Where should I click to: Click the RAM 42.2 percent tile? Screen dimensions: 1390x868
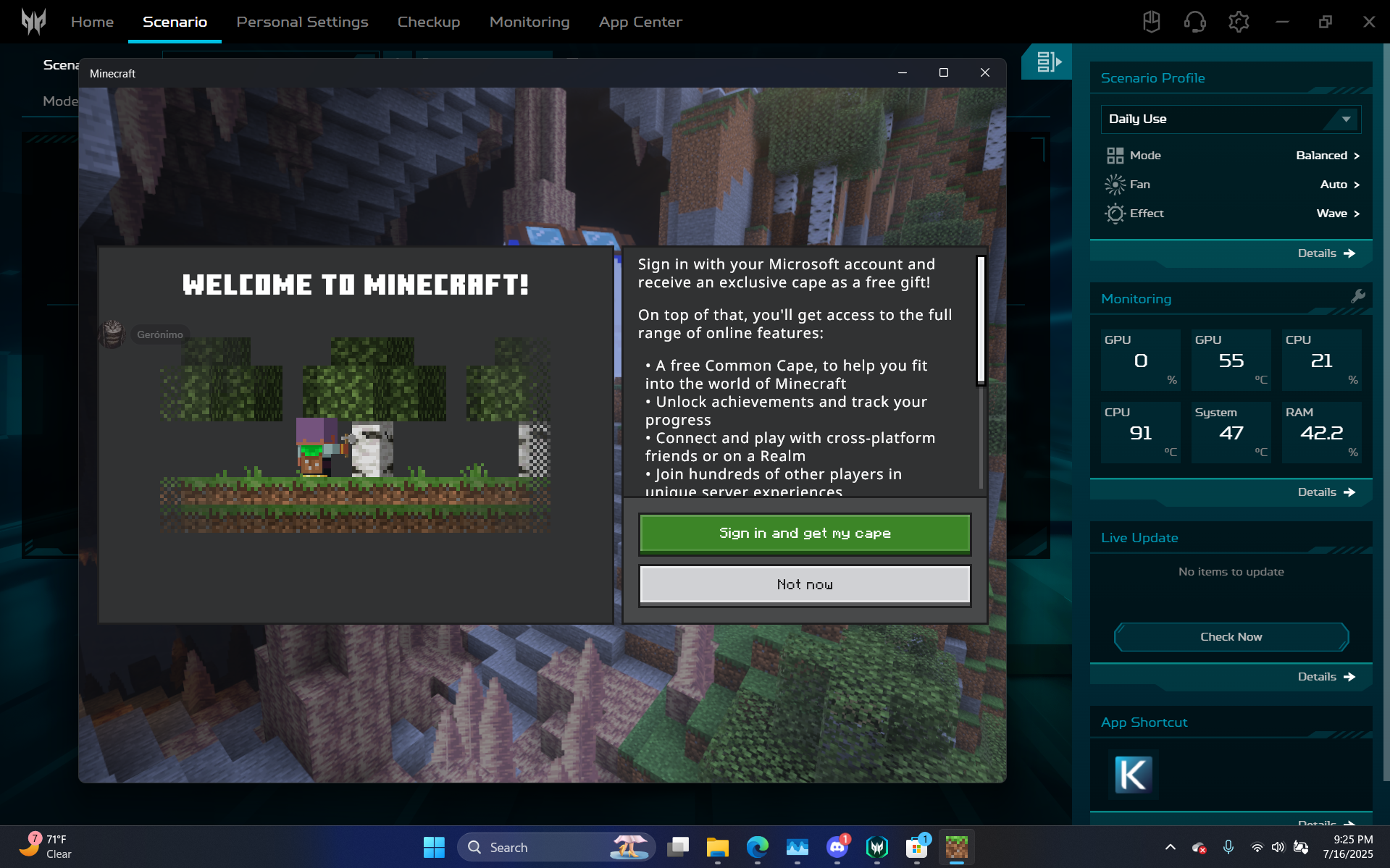point(1321,432)
